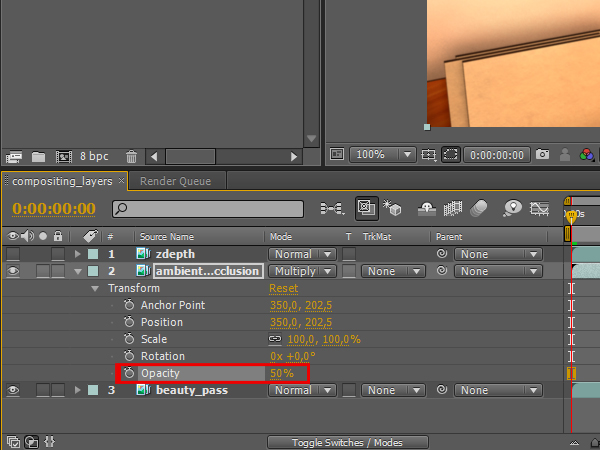Select the compositing_layers tab

coord(62,181)
